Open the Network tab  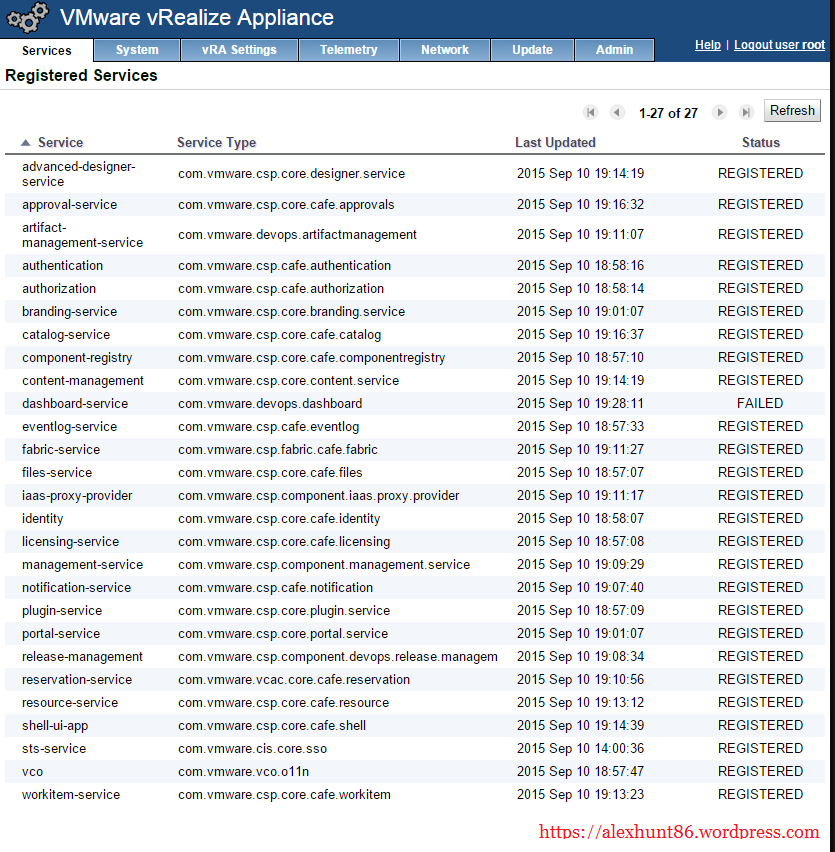444,50
